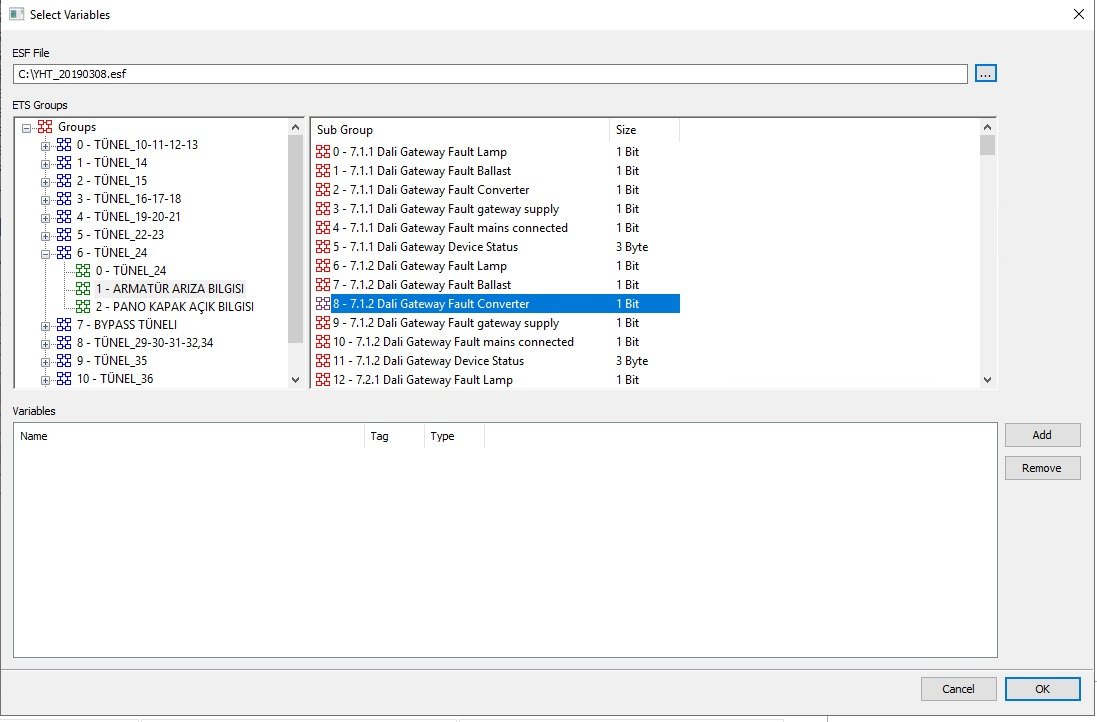Click the icon beside Groups root node
Viewport: 1097px width, 722px height.
coord(45,127)
